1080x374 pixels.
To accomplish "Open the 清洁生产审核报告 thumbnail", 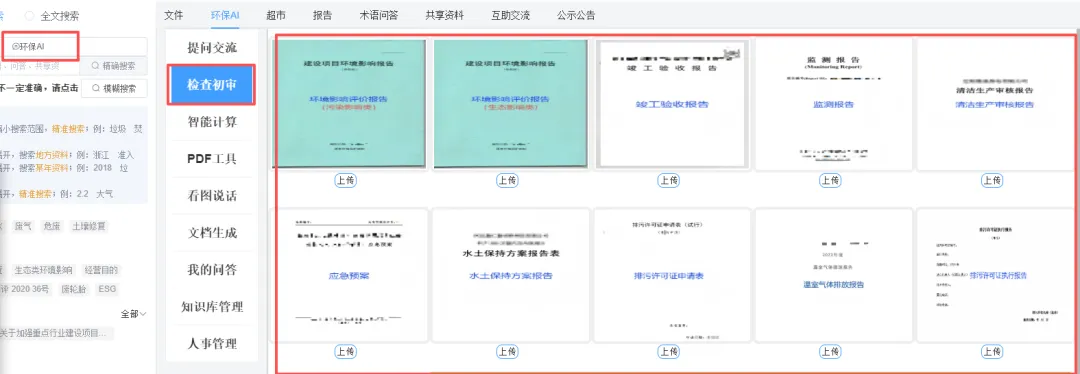I will [x=995, y=103].
